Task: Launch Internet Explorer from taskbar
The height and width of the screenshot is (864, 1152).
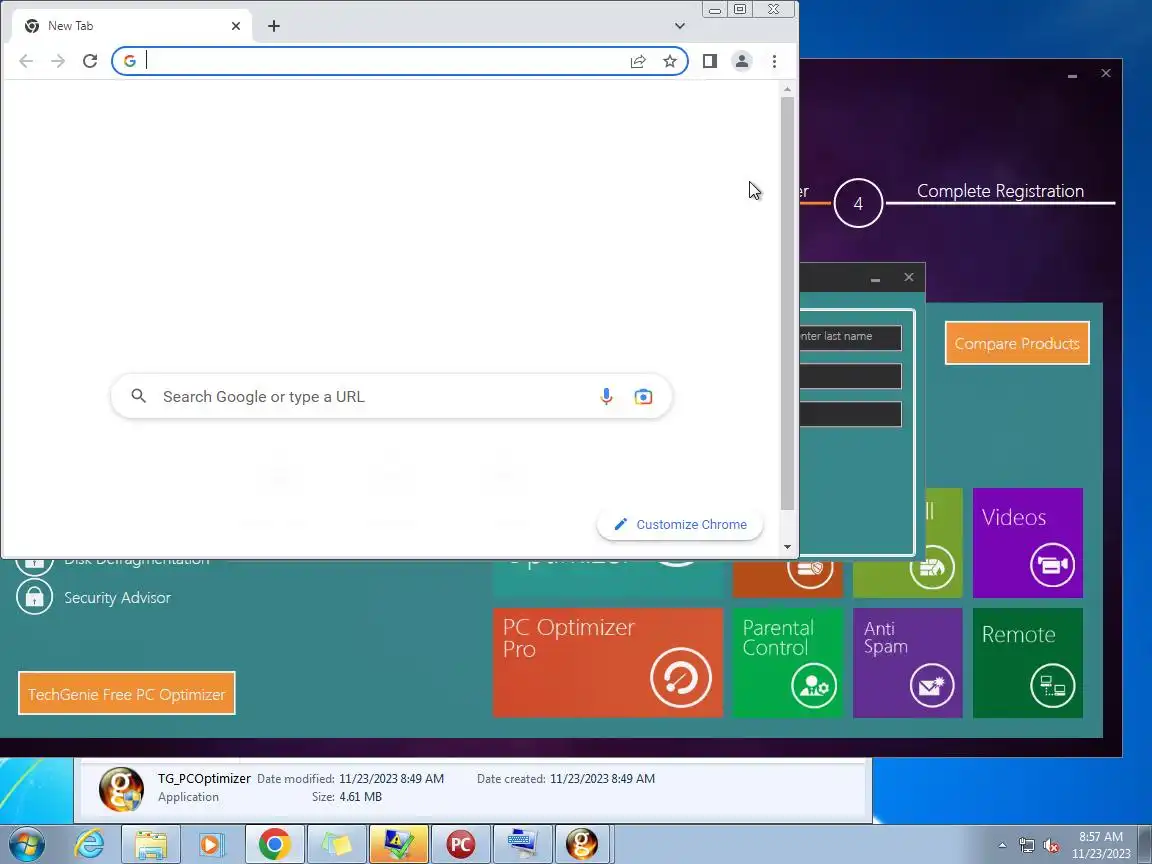Action: (90, 844)
